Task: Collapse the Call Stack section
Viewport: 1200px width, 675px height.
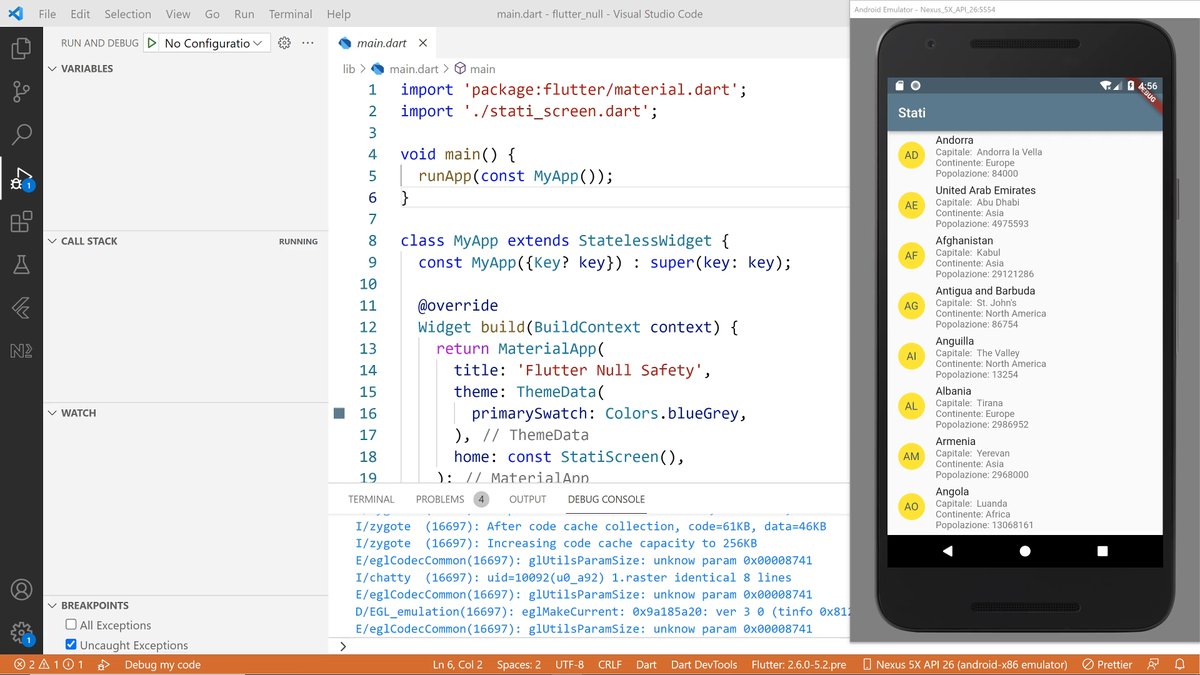Action: (88, 241)
